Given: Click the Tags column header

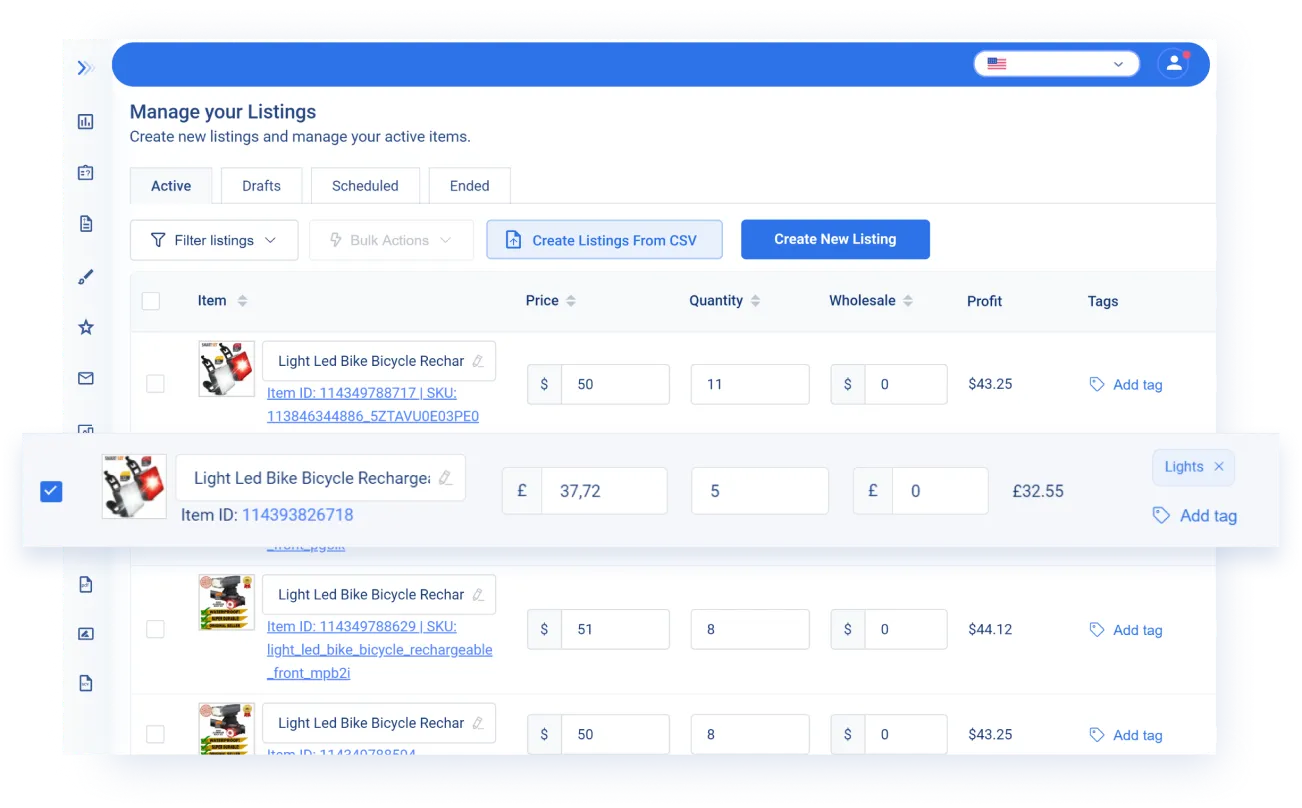Looking at the screenshot, I should point(1103,301).
